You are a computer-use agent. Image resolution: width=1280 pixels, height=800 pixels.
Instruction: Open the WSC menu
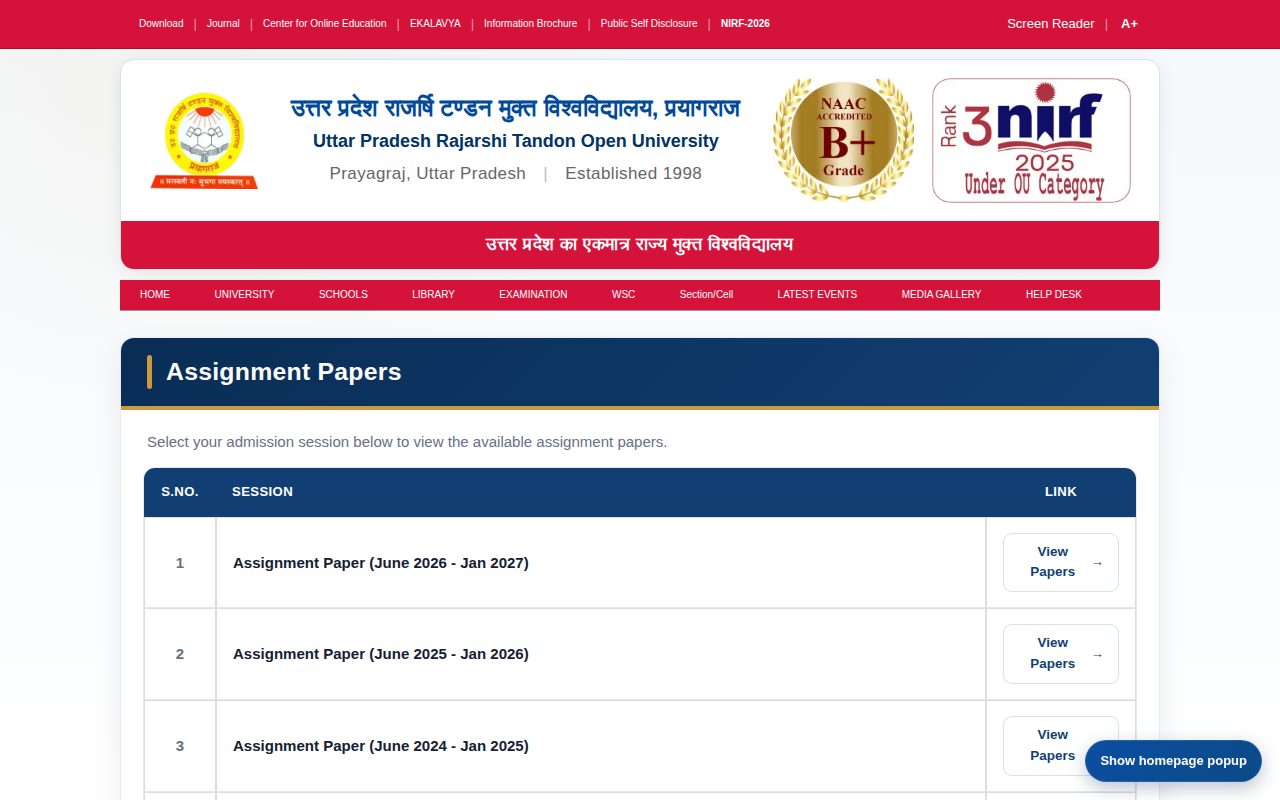623,294
